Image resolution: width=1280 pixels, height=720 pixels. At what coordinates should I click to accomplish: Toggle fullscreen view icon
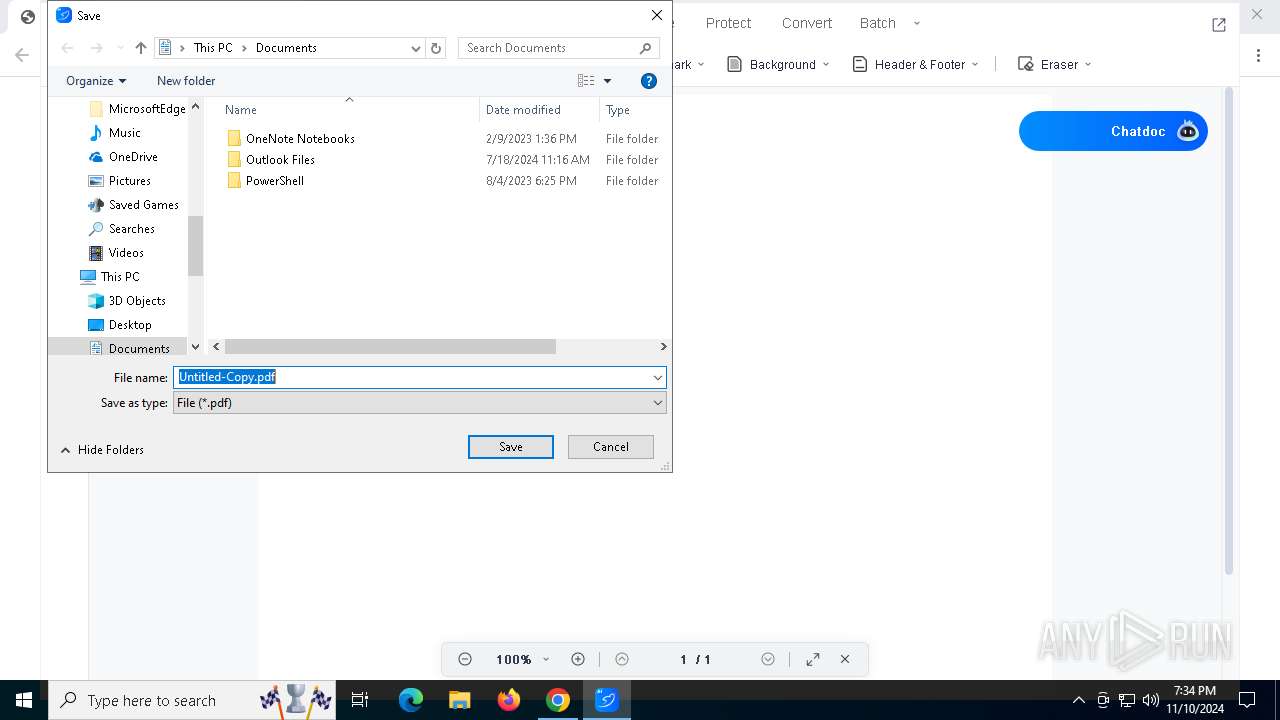(813, 659)
